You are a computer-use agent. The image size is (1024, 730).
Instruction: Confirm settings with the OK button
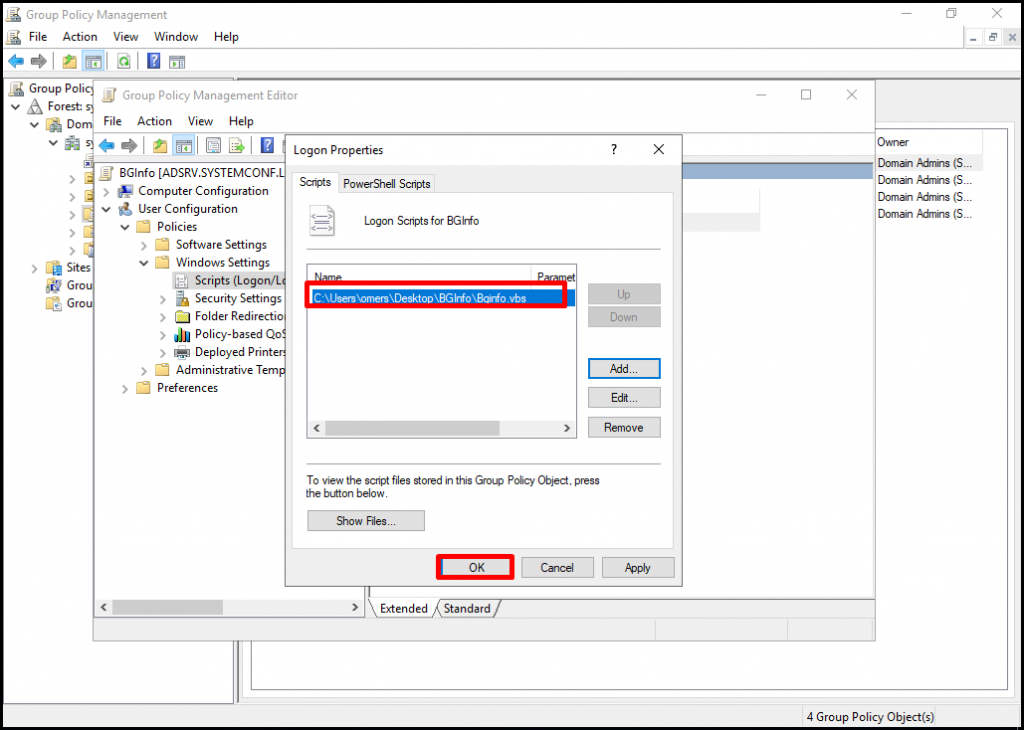(475, 567)
